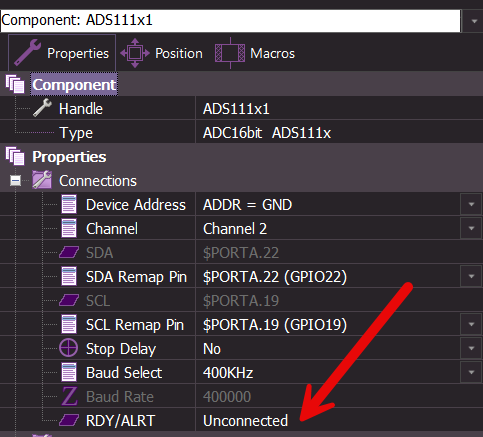Open the Macros tab
The height and width of the screenshot is (437, 483).
[255, 53]
